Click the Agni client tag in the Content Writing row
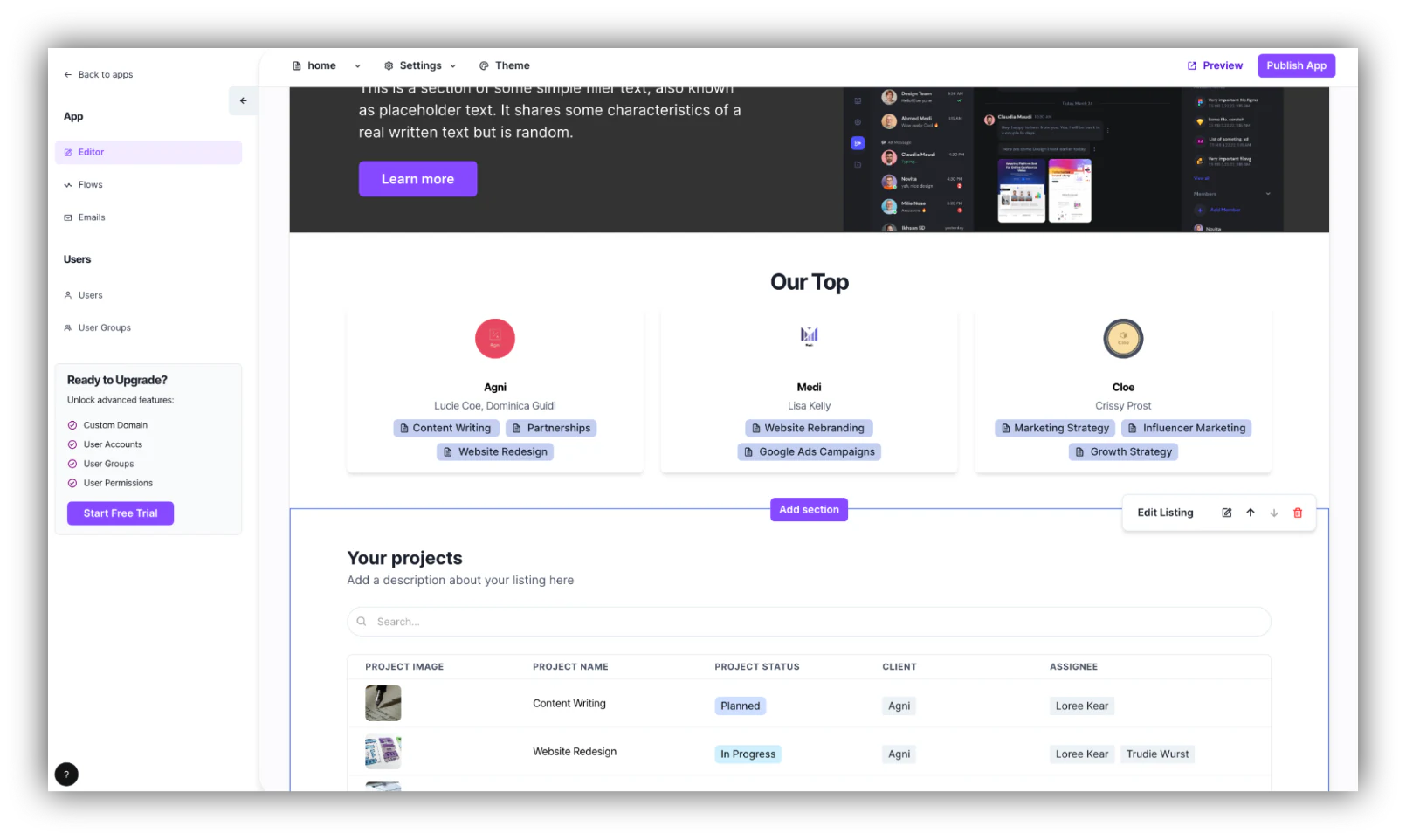This screenshot has width=1406, height=840. 899,706
